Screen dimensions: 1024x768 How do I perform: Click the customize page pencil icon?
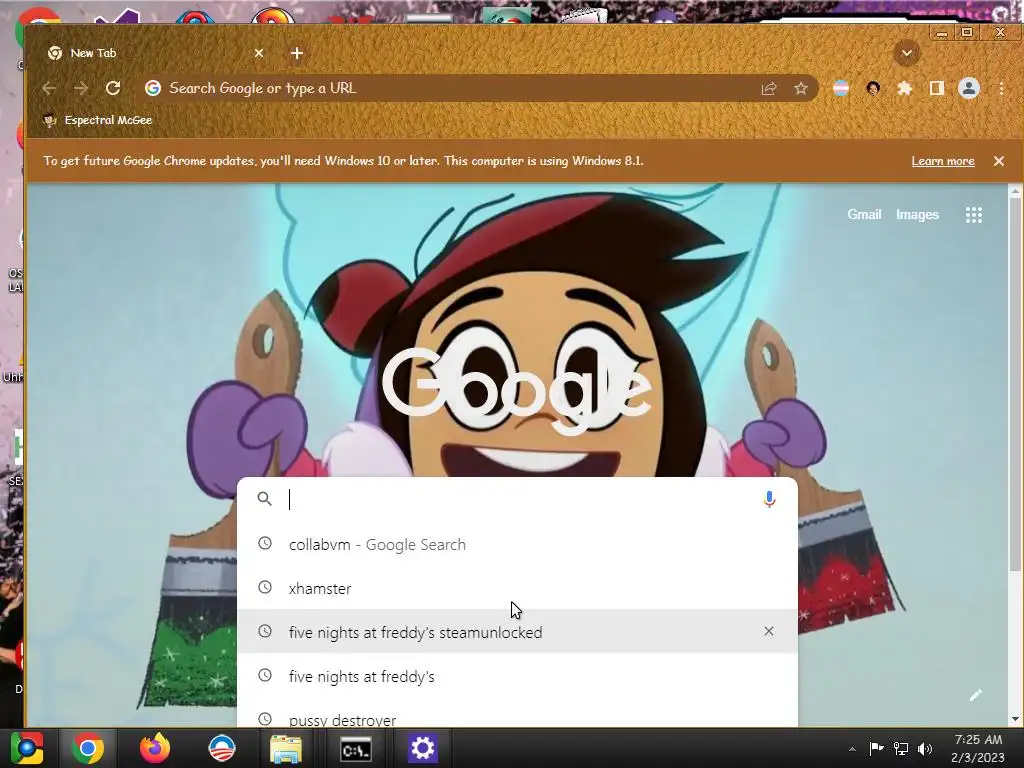point(975,696)
